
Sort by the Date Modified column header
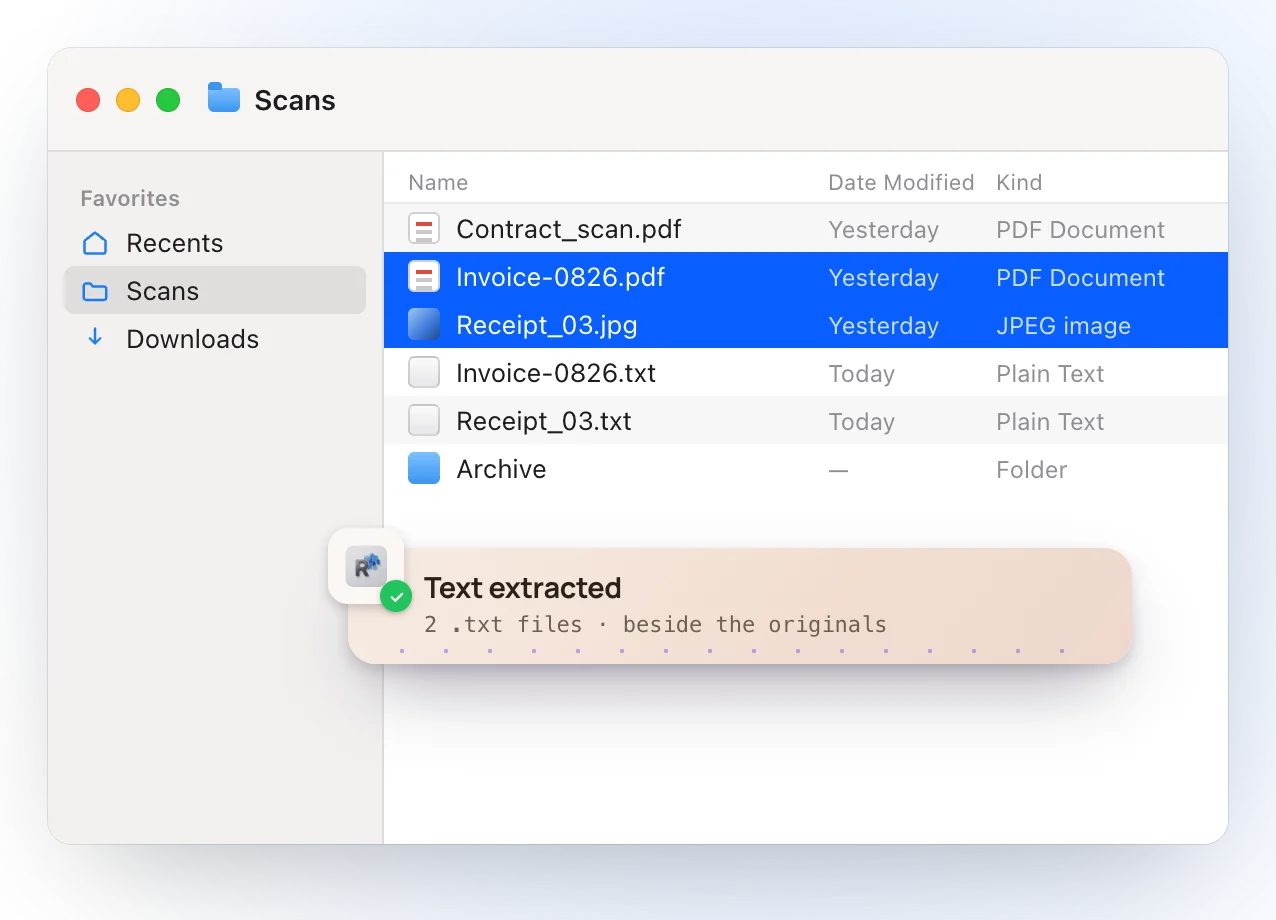(901, 183)
